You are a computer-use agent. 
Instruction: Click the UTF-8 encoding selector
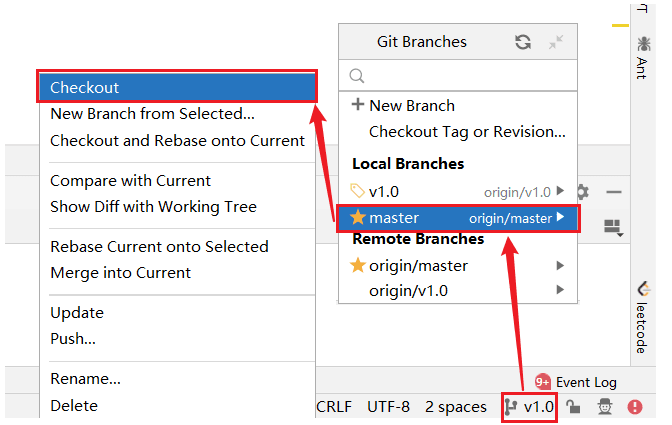[388, 407]
